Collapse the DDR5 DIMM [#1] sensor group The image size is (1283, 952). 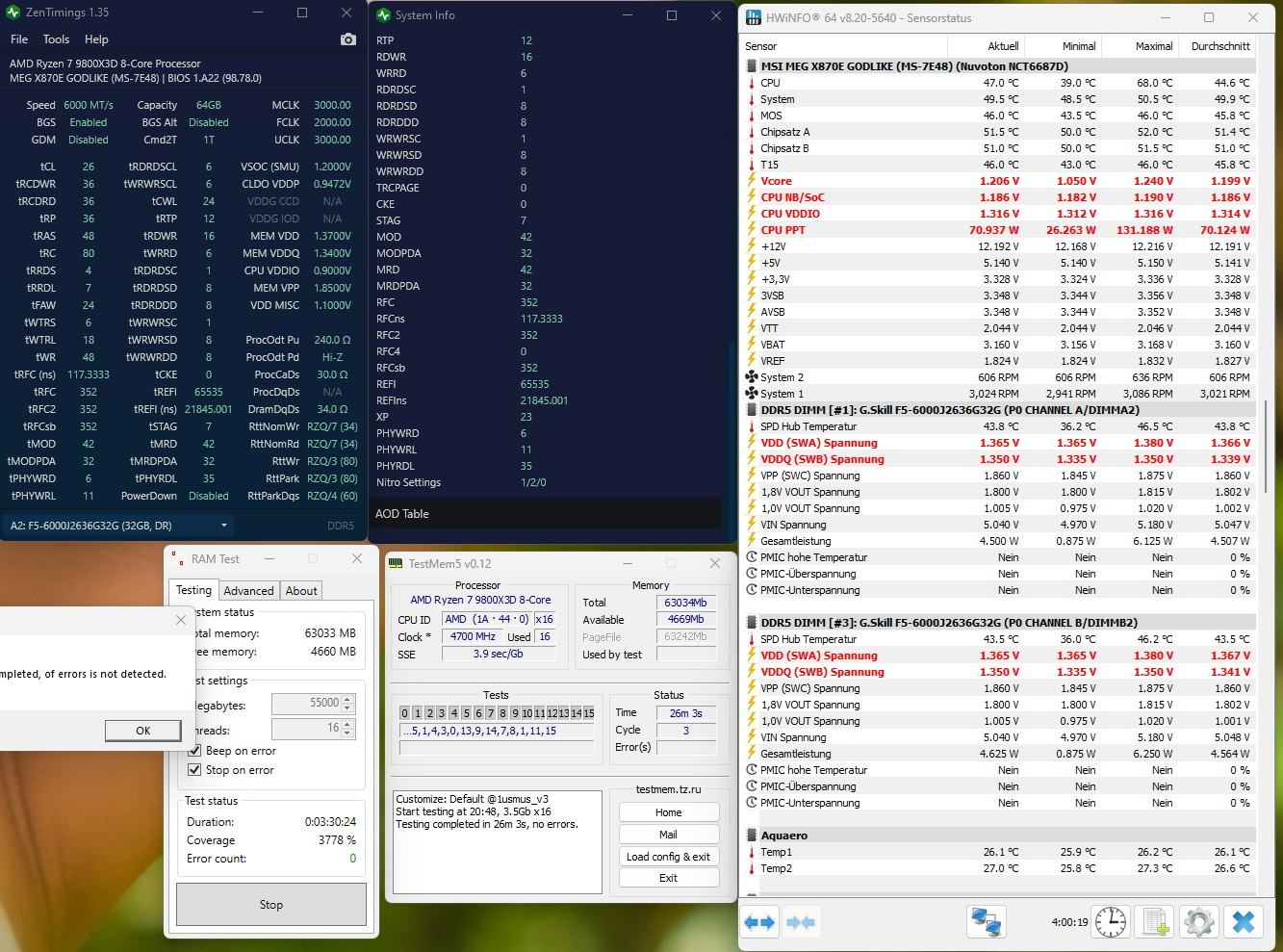tap(1001, 410)
